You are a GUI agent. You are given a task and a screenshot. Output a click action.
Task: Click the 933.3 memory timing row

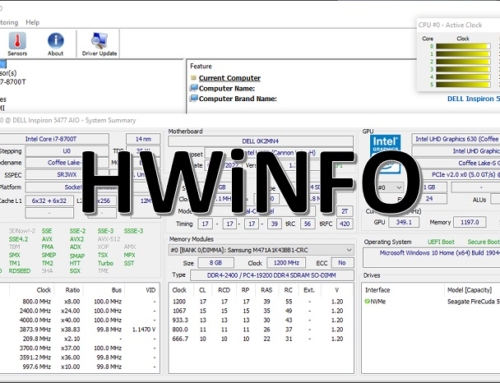(x=261, y=320)
